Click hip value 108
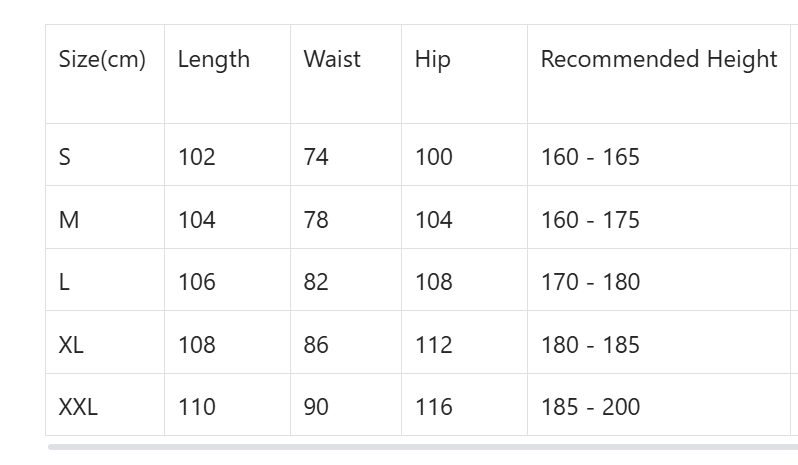 click(x=433, y=282)
